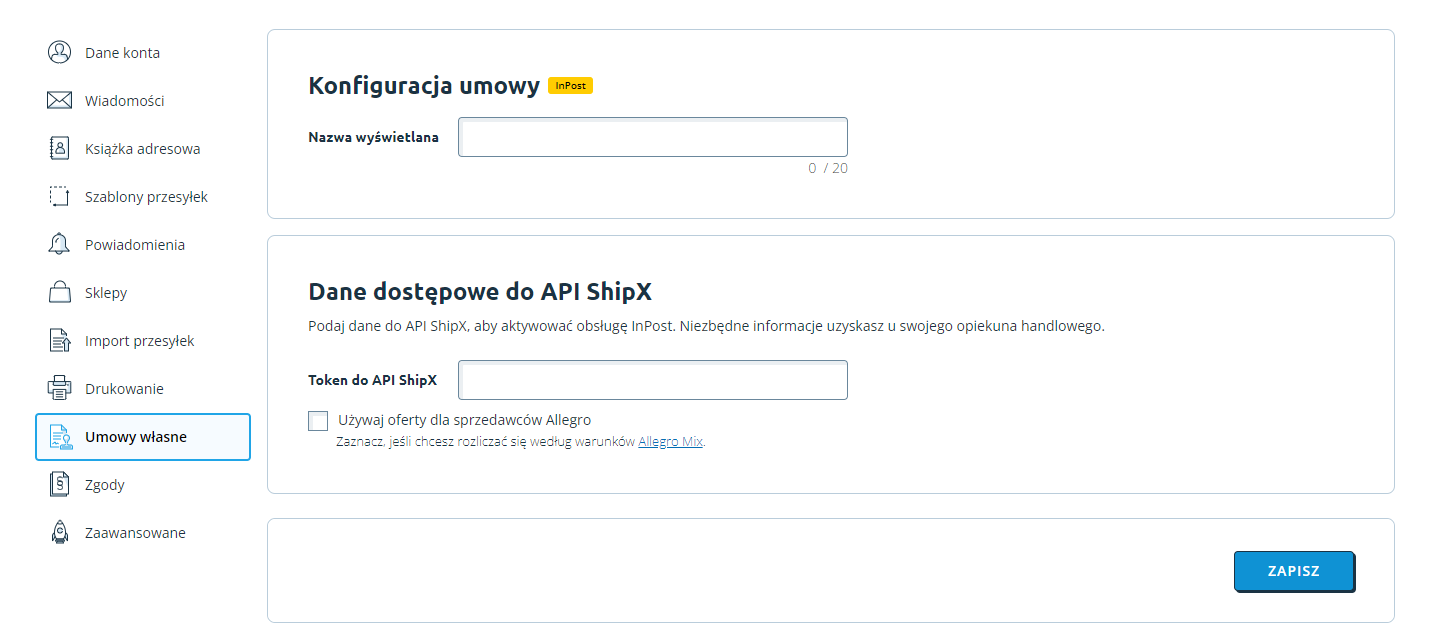Screen dimensions: 1430x640
Task: Click the Dane konta user icon
Action: click(60, 52)
